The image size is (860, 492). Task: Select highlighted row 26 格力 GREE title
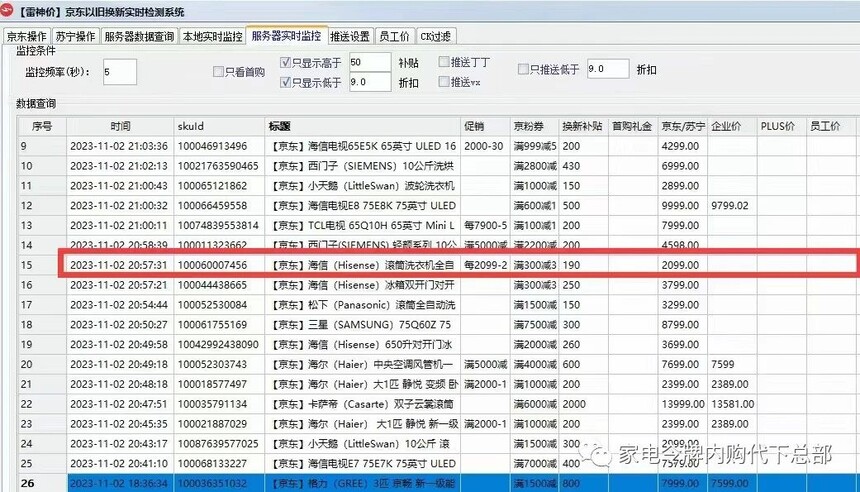click(363, 483)
